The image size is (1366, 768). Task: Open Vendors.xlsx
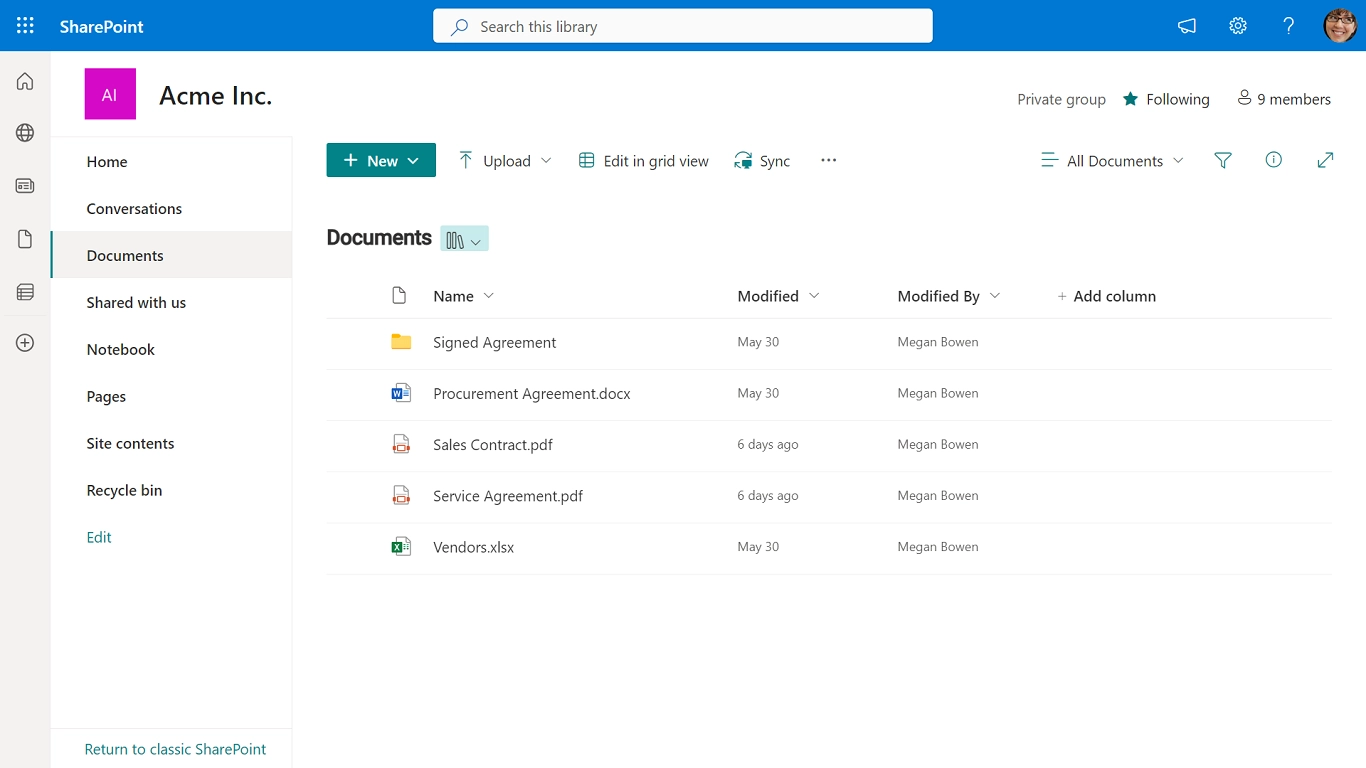474,547
